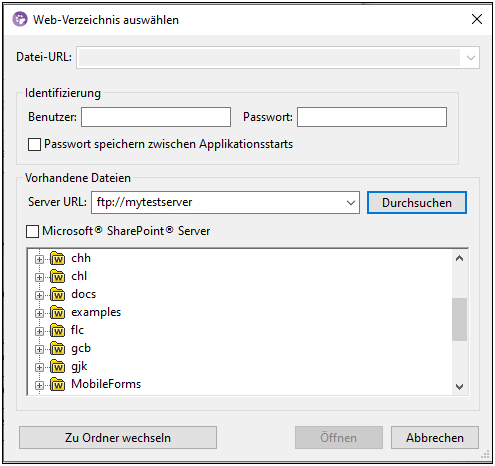Click into the Benutzer input field

tap(156, 117)
